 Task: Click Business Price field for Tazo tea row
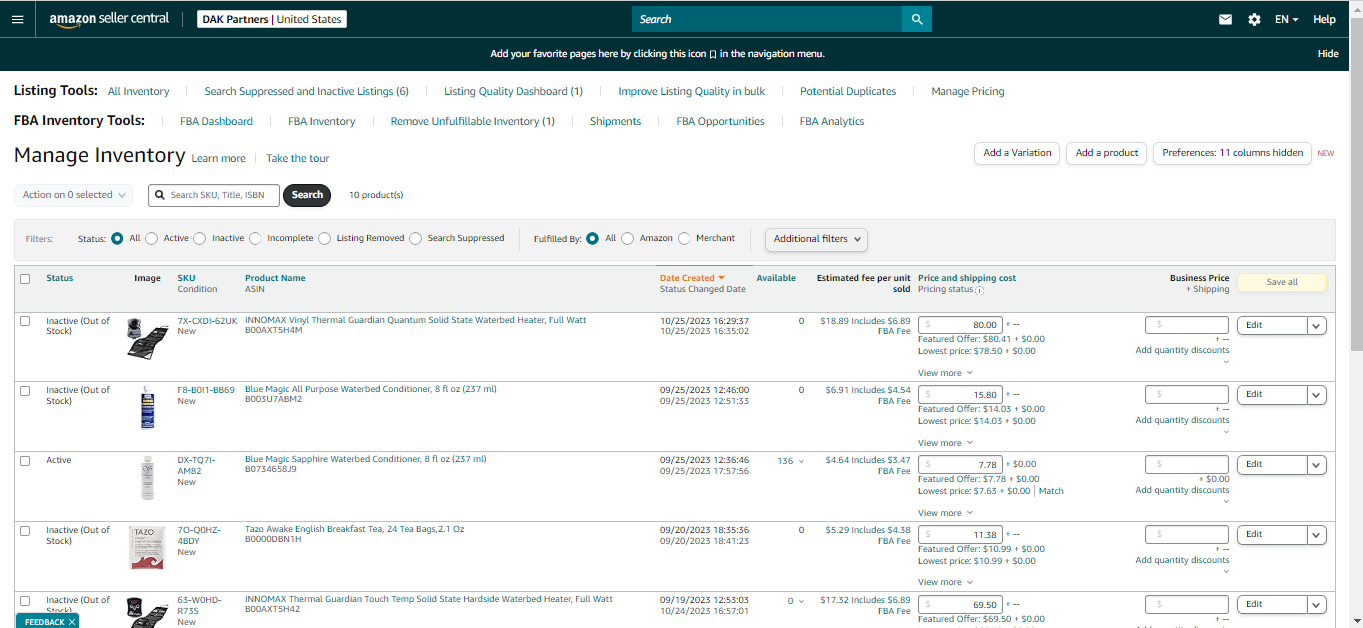coord(1187,534)
